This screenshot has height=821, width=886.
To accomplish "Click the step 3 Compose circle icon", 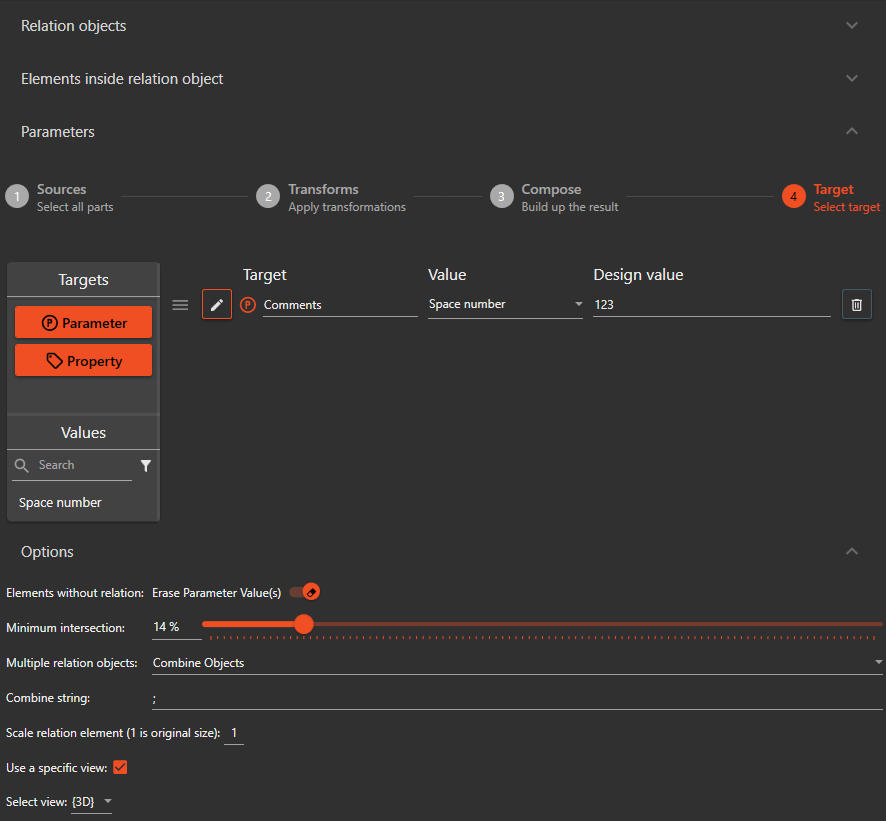I will pos(501,197).
